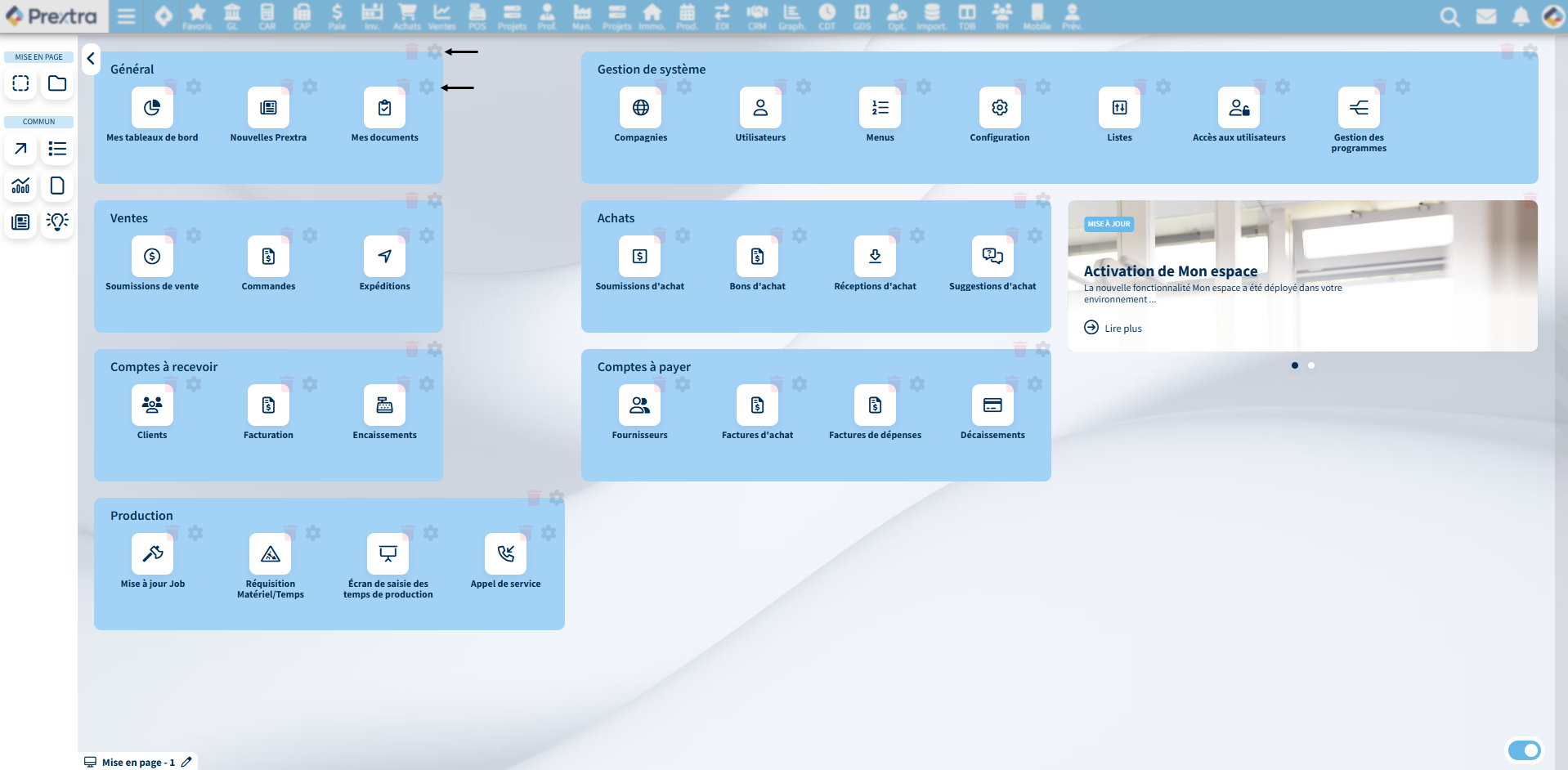Open the Favoris menu in top bar

coord(197,16)
